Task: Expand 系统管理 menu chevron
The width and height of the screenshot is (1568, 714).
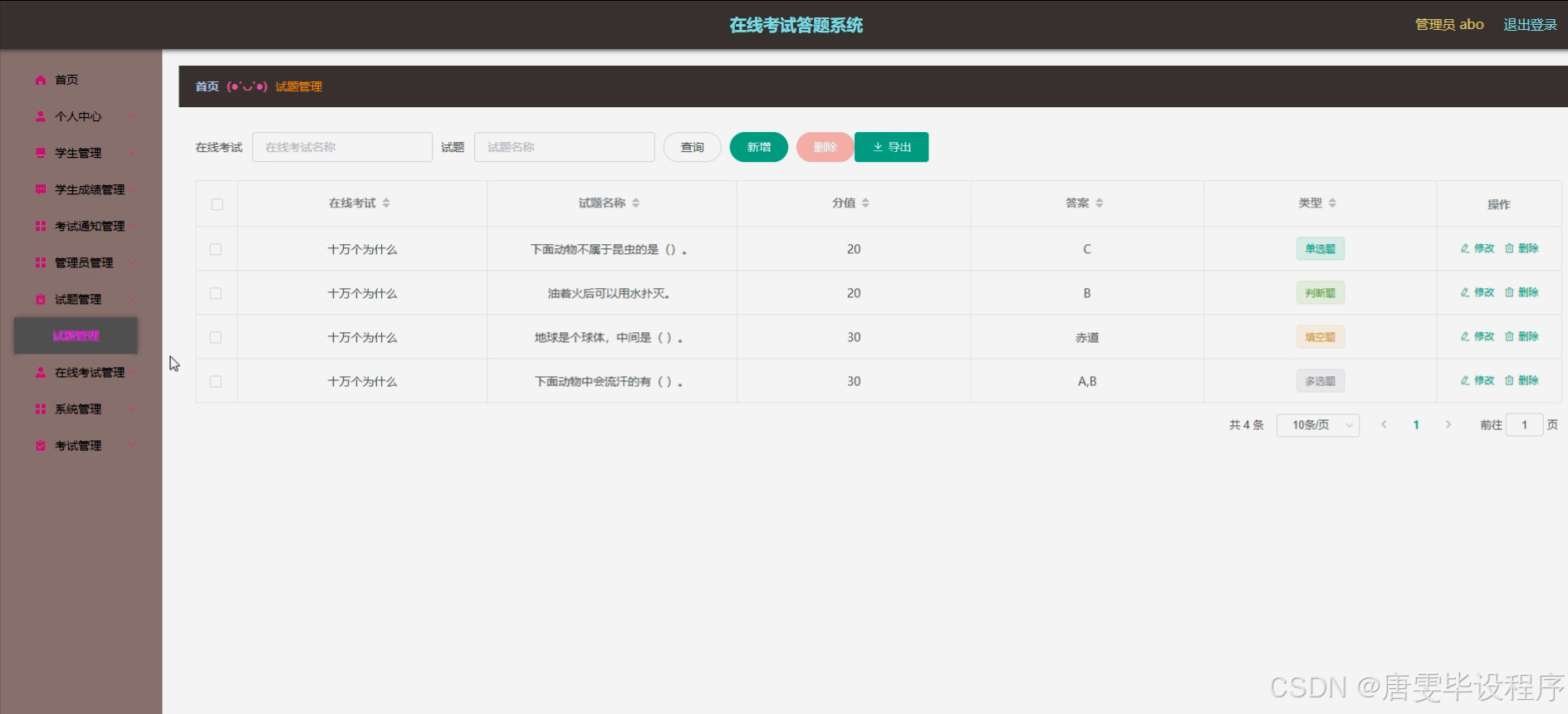Action: click(132, 409)
